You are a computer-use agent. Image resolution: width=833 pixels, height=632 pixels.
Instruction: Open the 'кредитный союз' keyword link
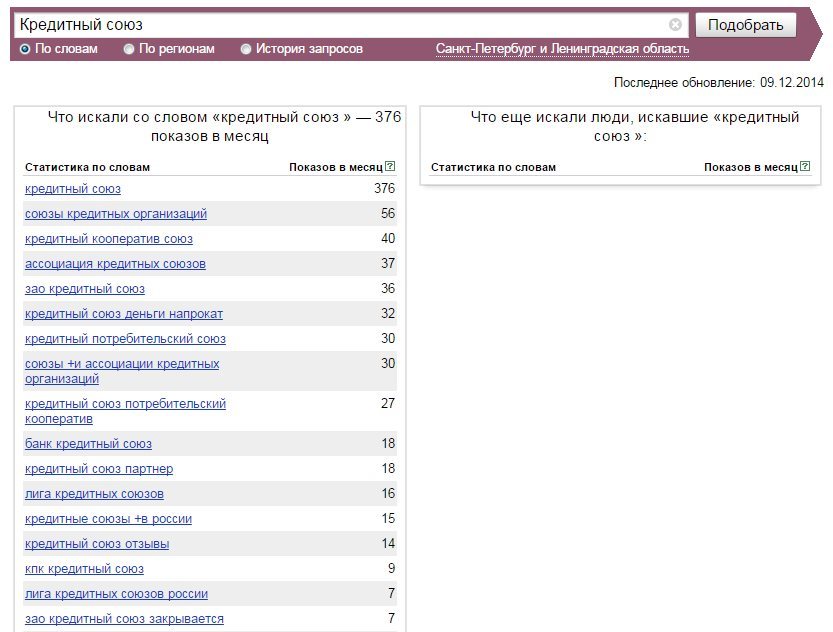73,189
